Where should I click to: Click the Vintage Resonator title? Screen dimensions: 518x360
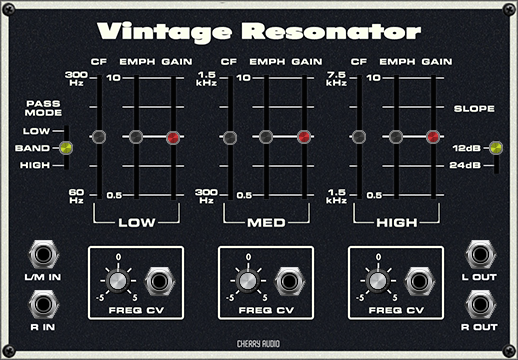259,32
